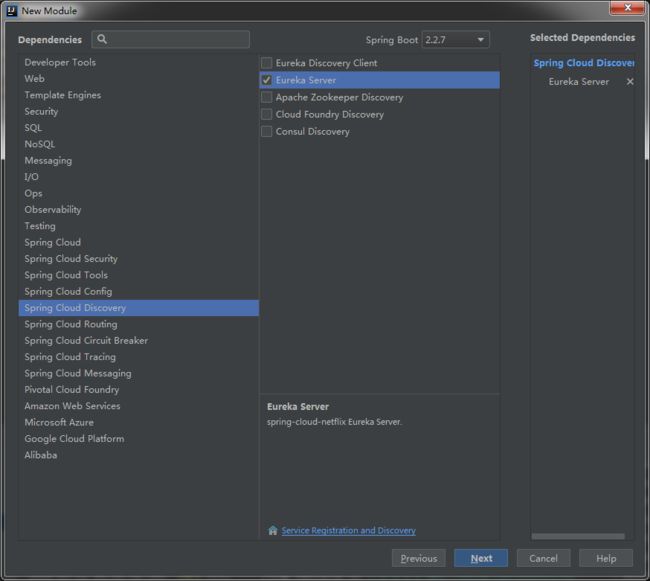Viewport: 650px width, 581px height.
Task: Choose the Ops category
Action: tap(139, 193)
